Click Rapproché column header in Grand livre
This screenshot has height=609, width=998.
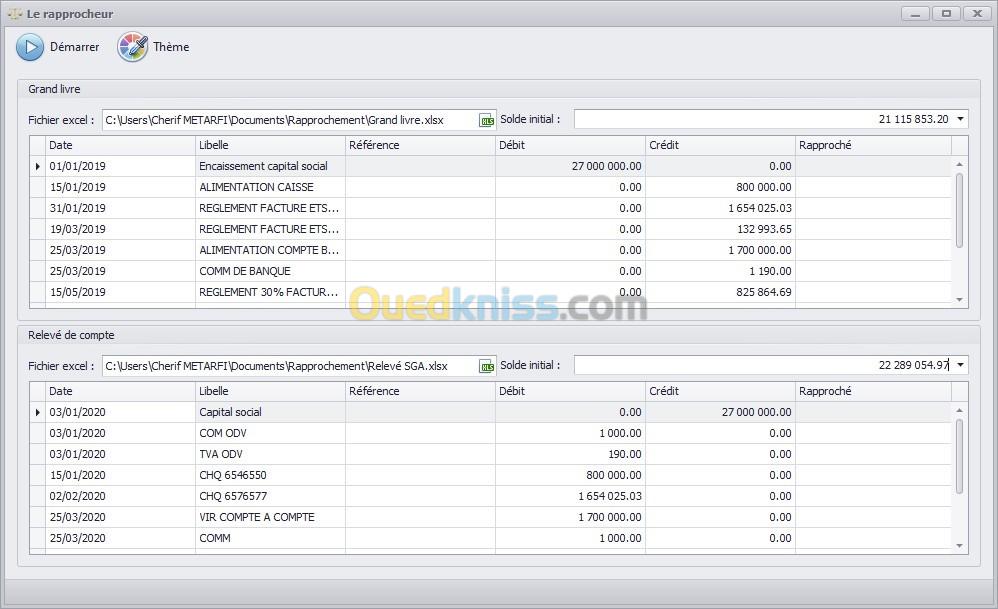pyautogui.click(x=872, y=145)
